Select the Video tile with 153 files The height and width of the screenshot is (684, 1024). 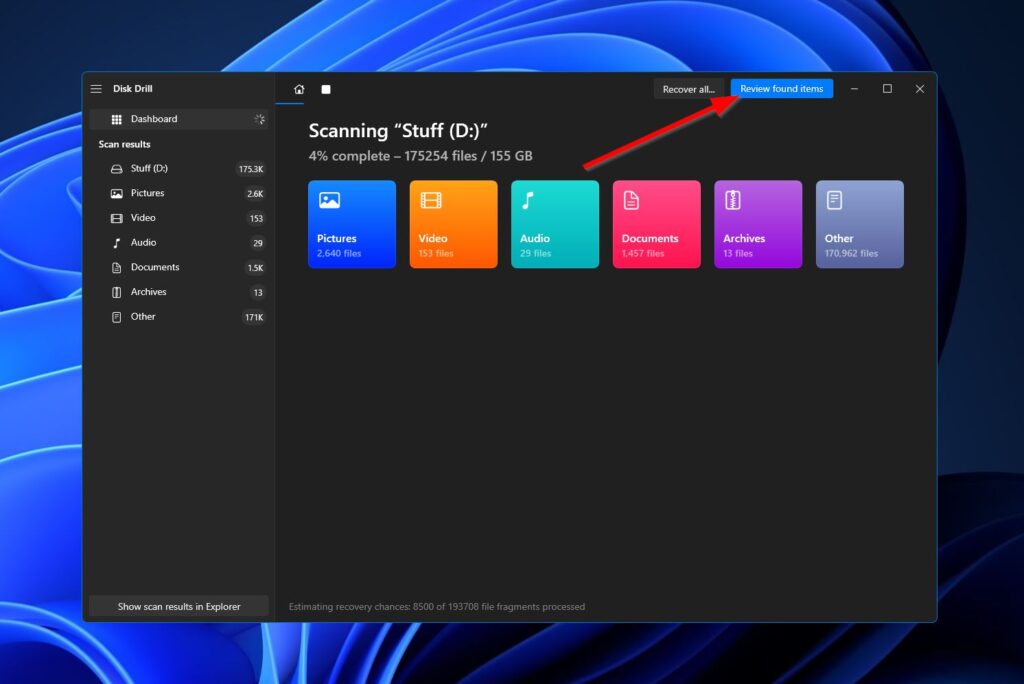pos(453,223)
